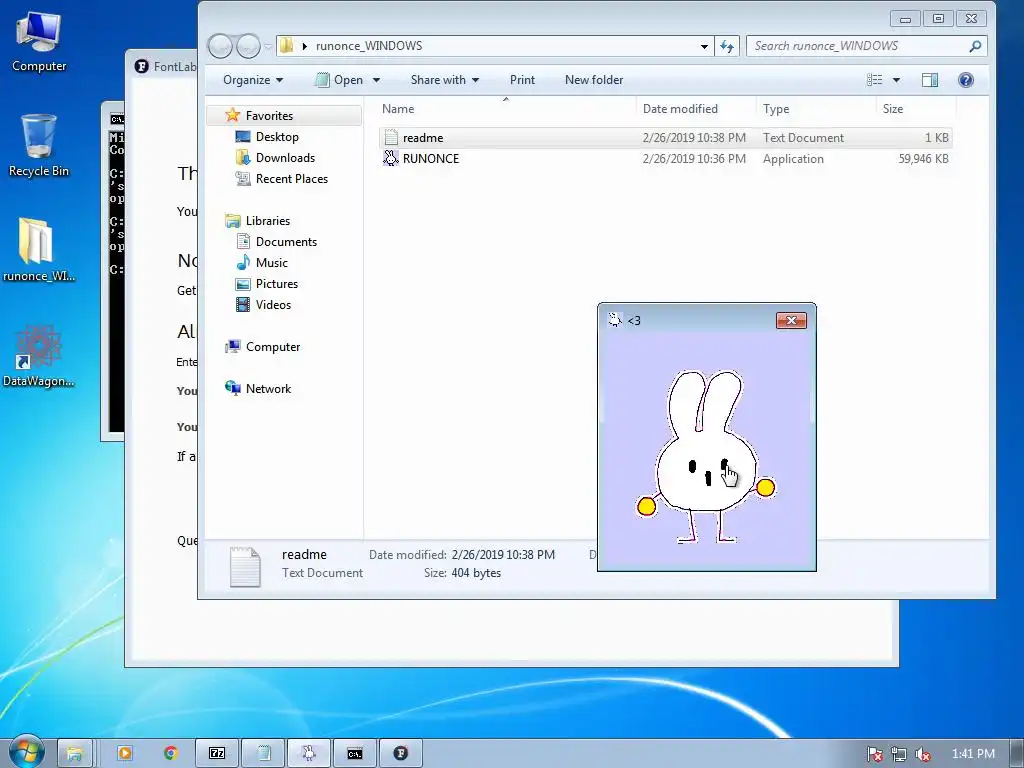Click the network tray icon

tap(899, 754)
